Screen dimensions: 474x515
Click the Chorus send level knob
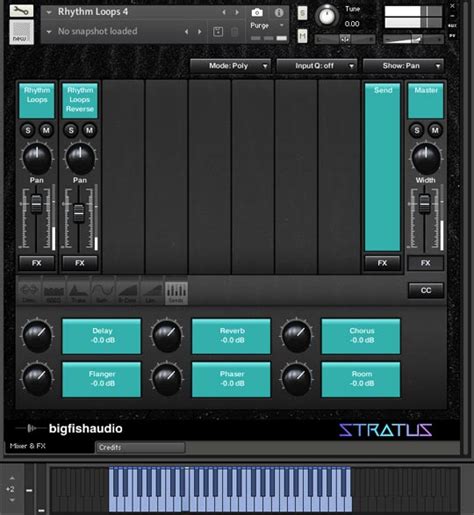pyautogui.click(x=297, y=336)
